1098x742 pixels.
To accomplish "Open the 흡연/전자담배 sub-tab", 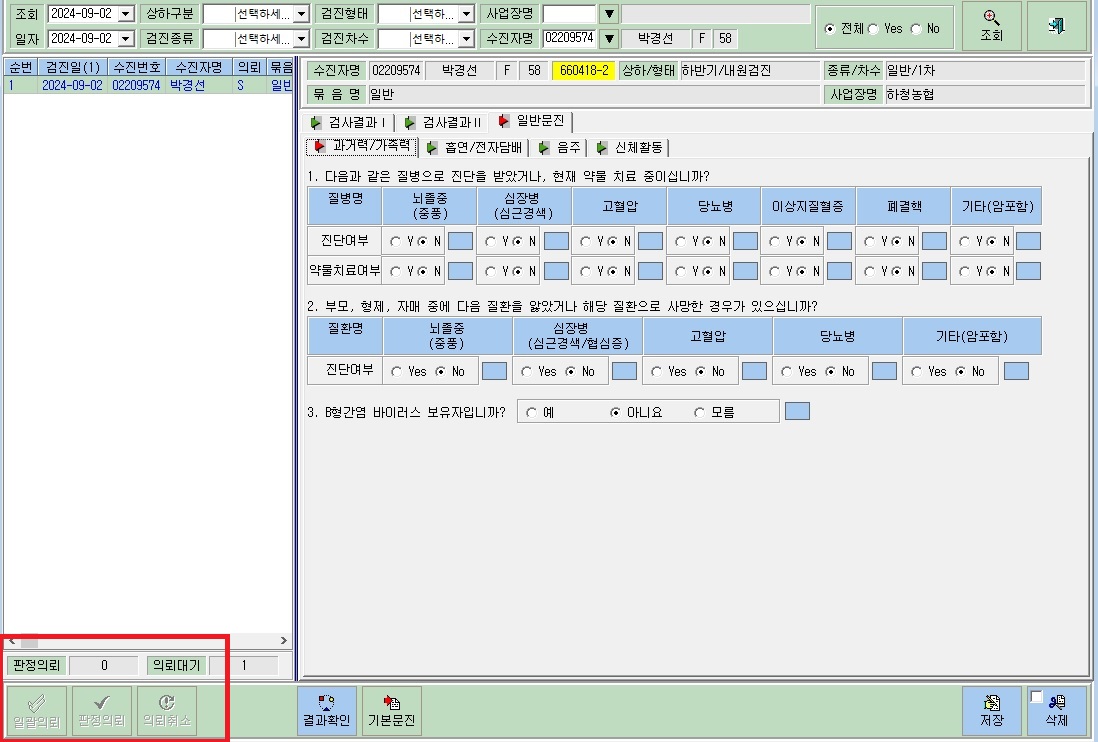I will tap(475, 148).
